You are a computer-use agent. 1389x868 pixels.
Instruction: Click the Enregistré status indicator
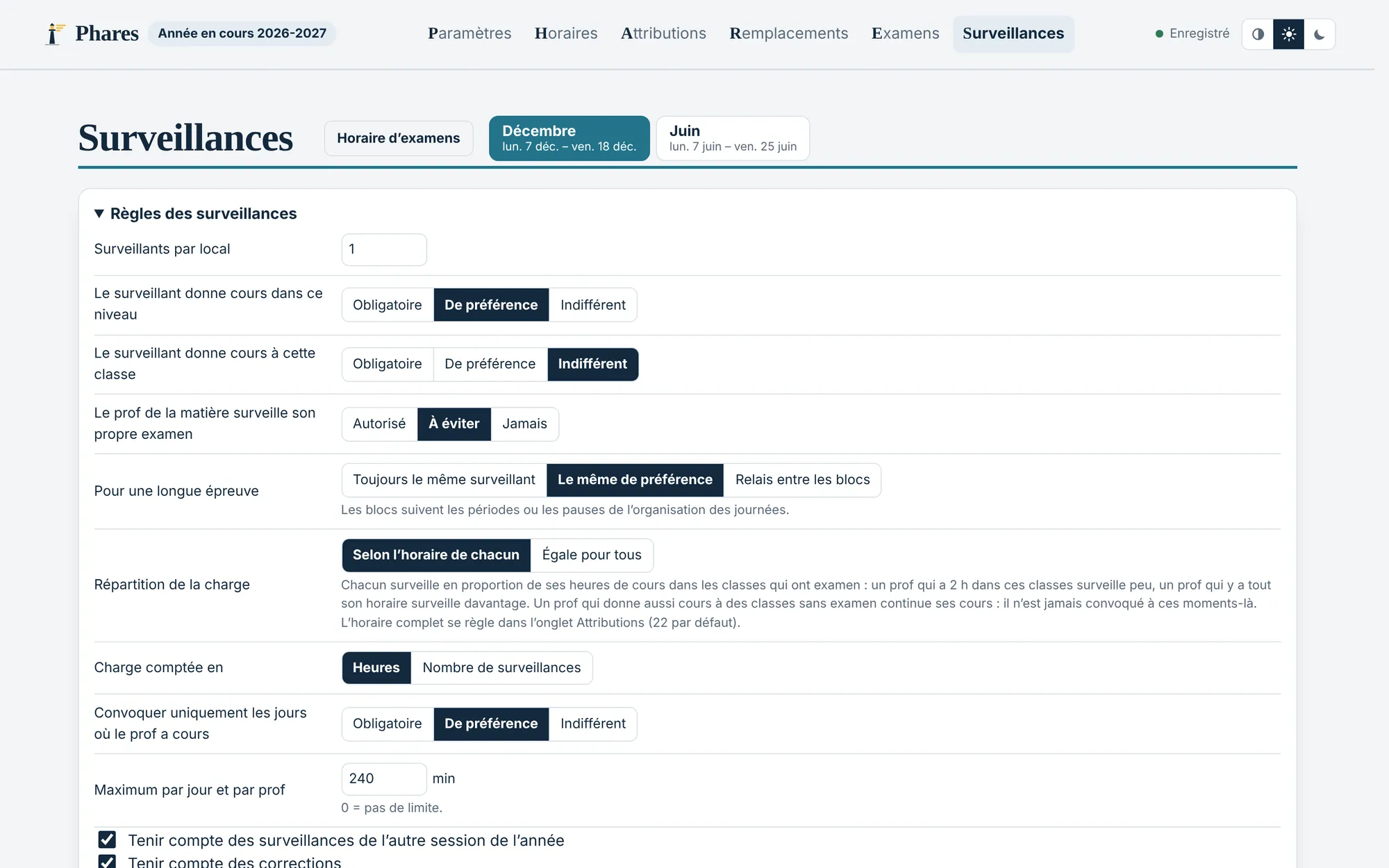[x=1192, y=33]
